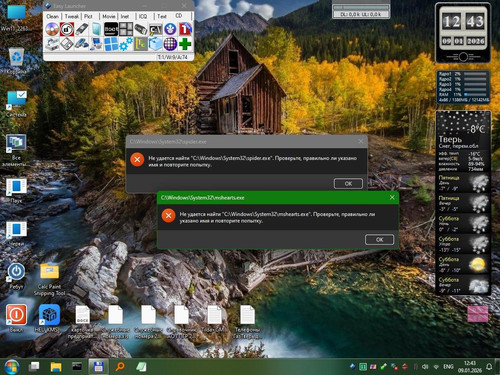The height and width of the screenshot is (375, 500).
Task: Launch the red number 1 icon
Action: [x=185, y=29]
